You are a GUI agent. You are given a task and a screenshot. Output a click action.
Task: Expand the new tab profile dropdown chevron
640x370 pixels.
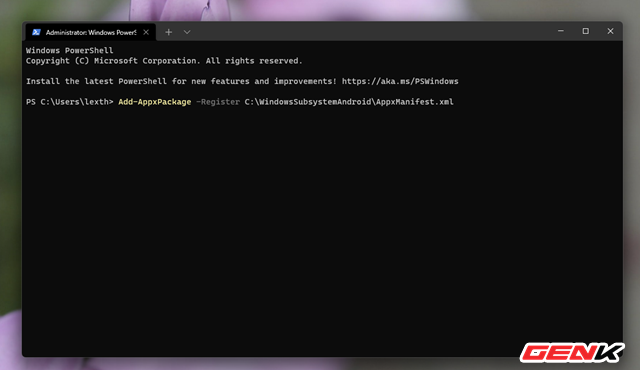tap(187, 32)
